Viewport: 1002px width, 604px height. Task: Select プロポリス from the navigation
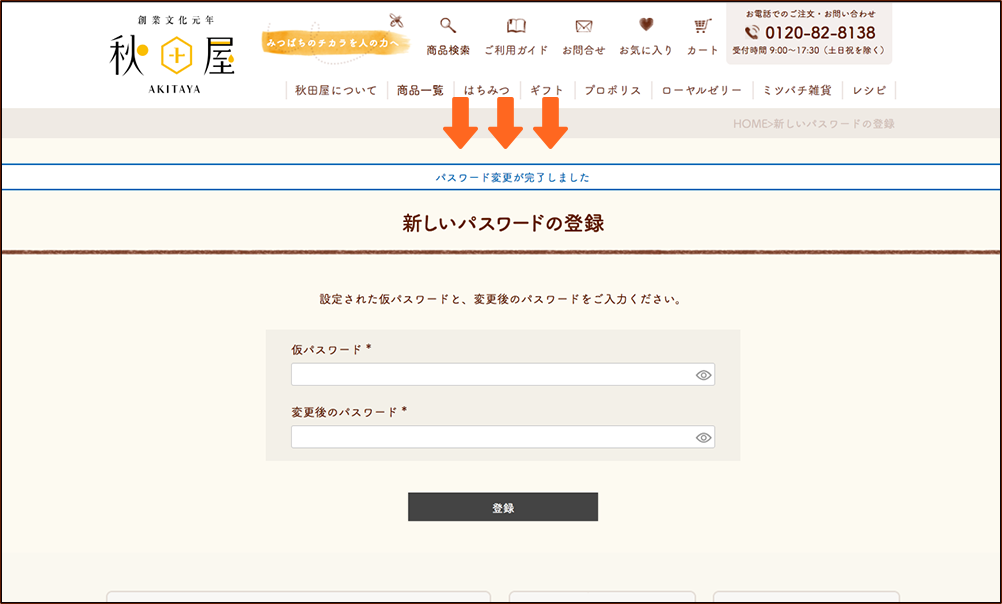612,91
